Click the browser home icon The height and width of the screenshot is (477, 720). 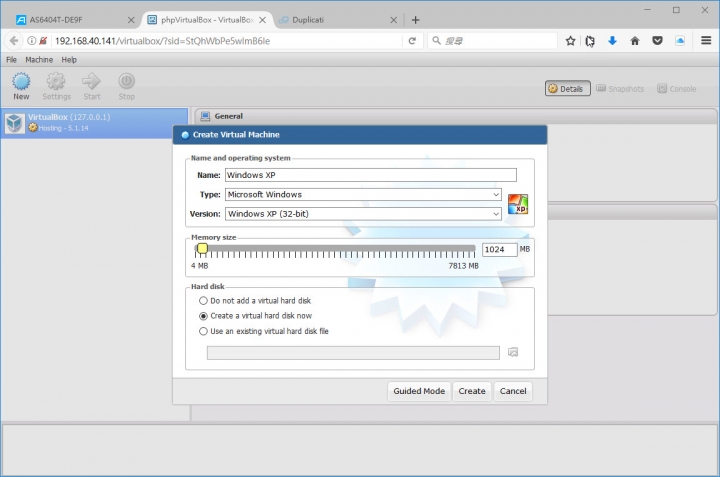(635, 41)
